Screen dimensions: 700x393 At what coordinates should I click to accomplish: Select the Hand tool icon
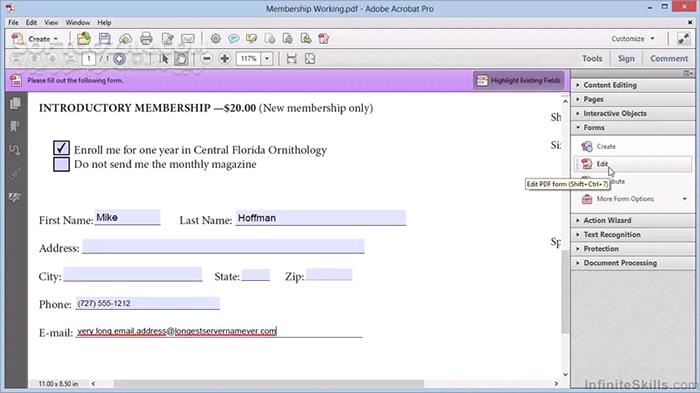click(181, 59)
